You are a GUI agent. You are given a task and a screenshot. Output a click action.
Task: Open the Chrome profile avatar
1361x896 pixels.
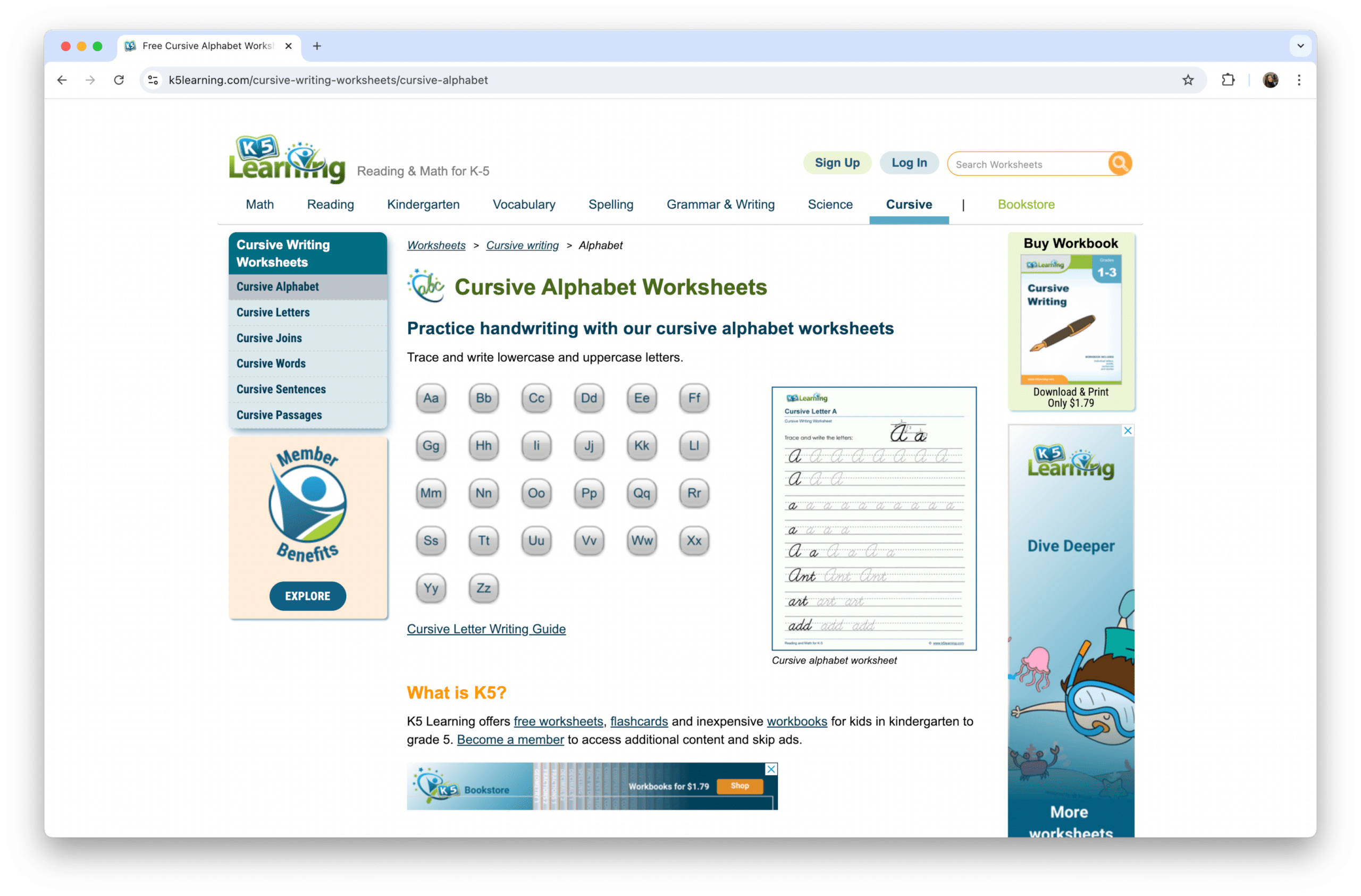1270,80
